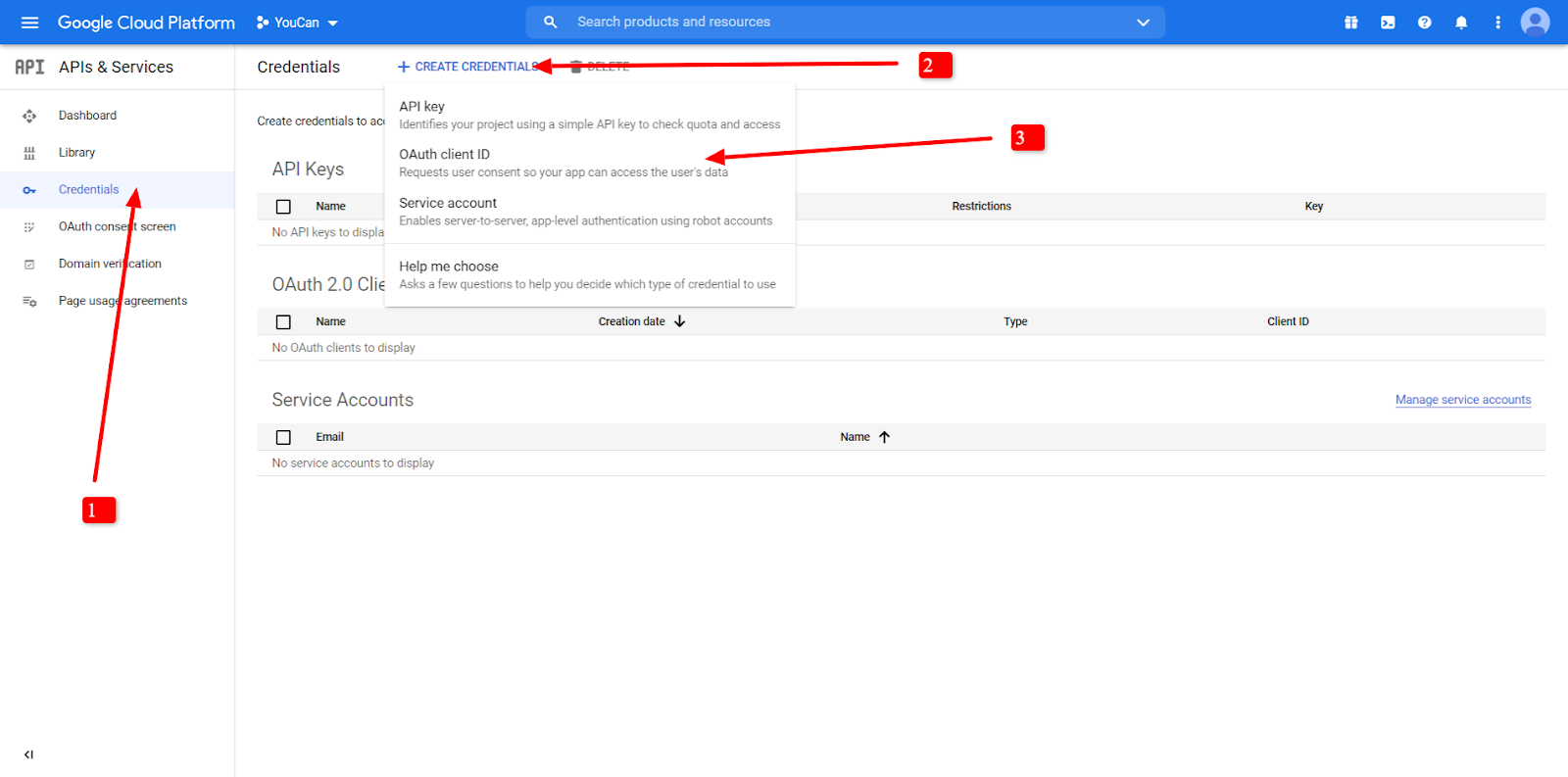Click the Service Accounts section heading
Viewport: 1568px width, 777px height.
click(343, 400)
